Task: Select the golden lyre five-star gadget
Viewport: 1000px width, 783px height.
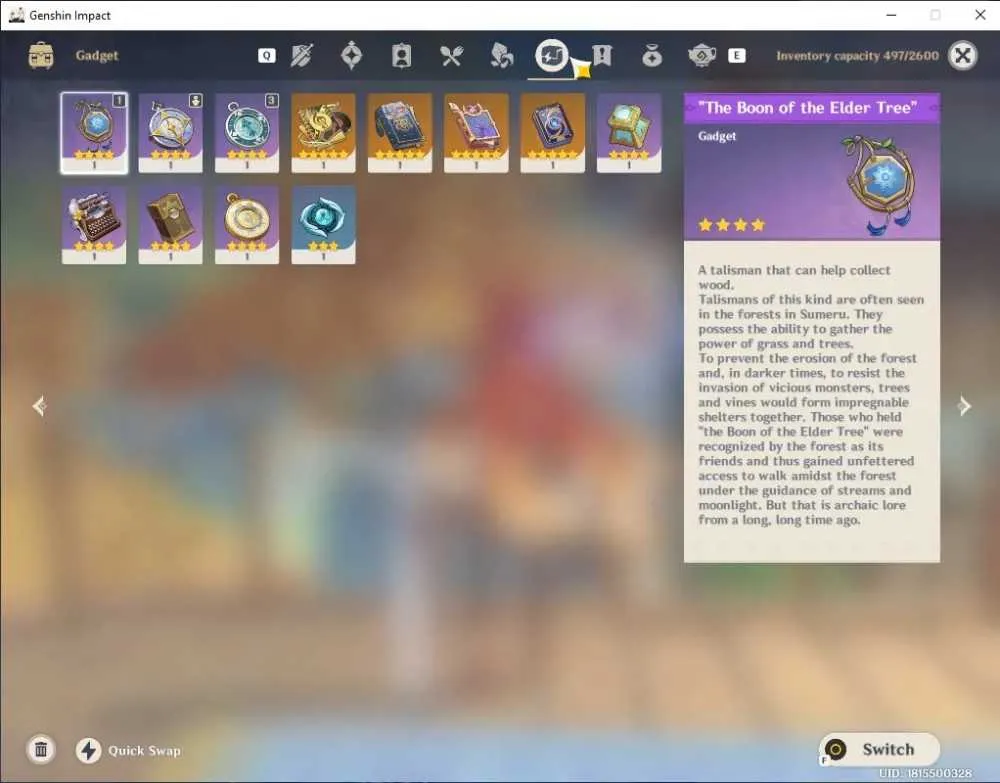Action: click(323, 133)
